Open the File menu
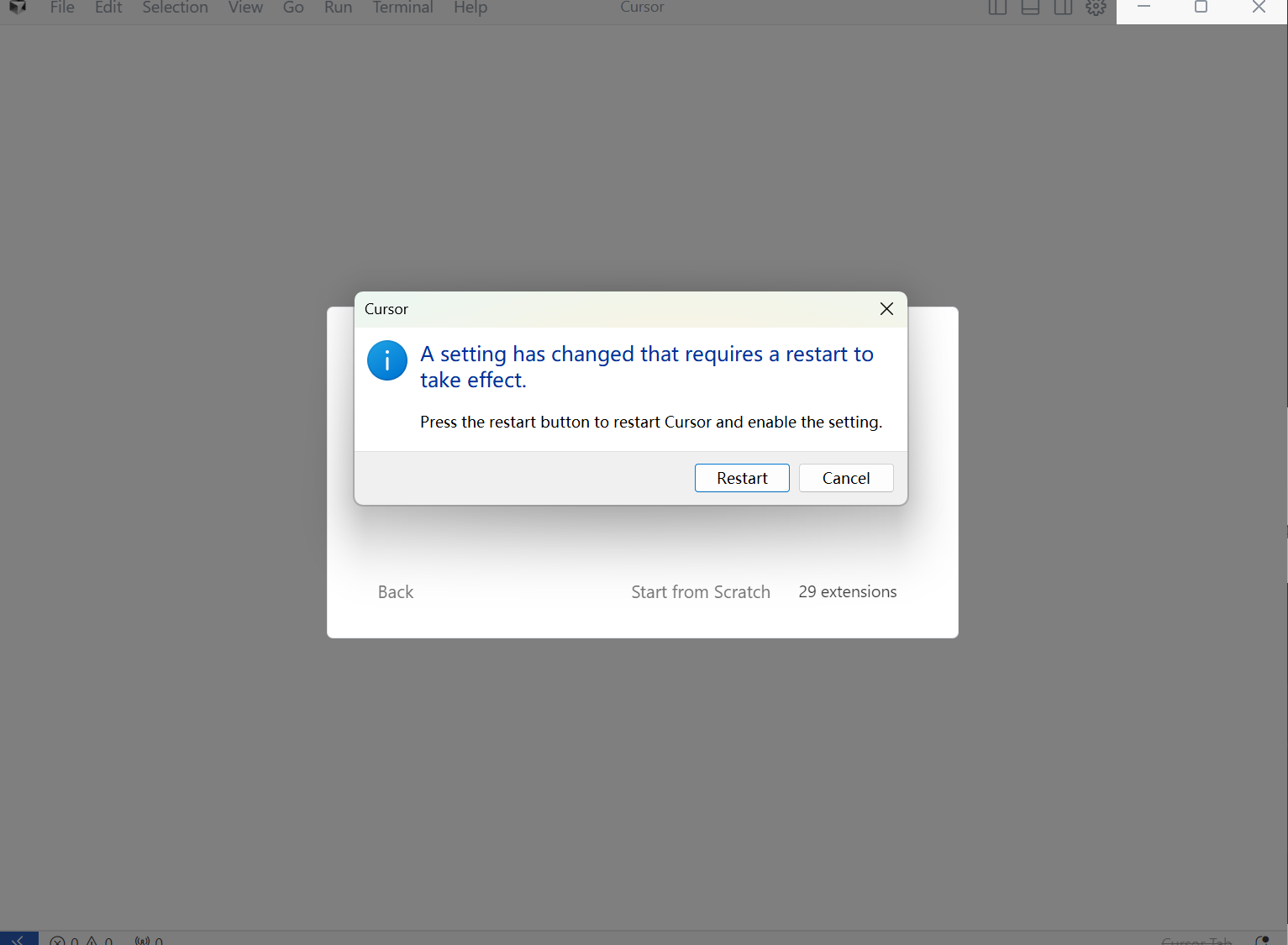The width and height of the screenshot is (1288, 945). click(x=62, y=8)
